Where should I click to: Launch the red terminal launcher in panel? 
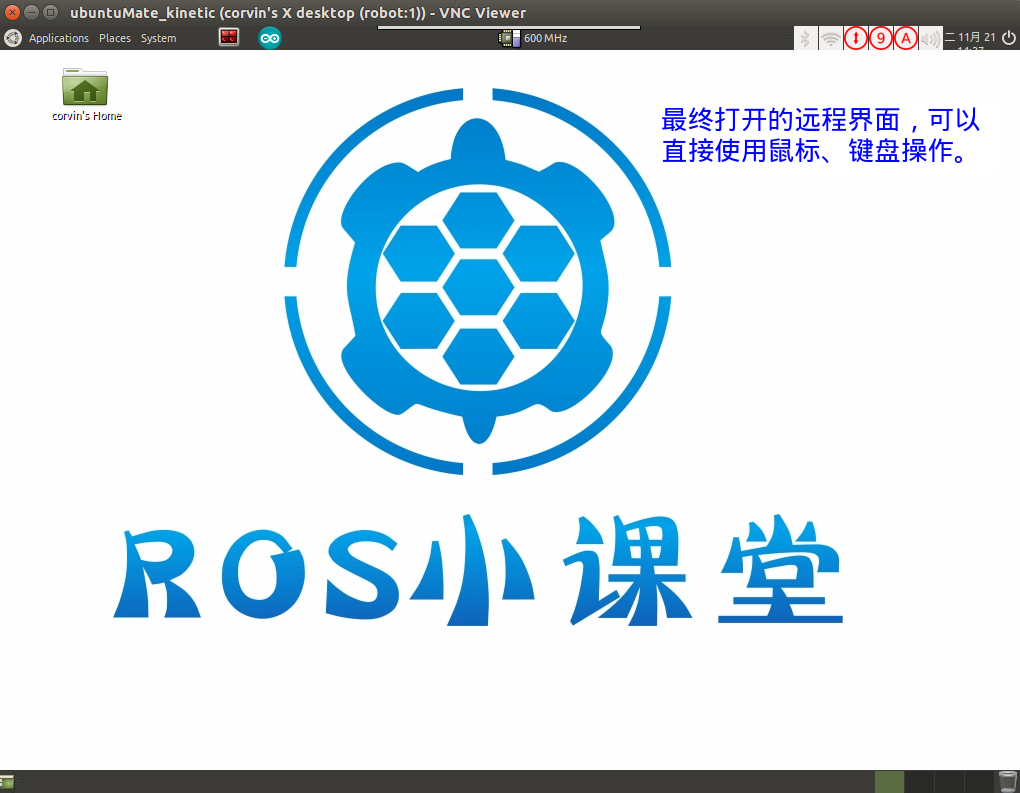click(229, 38)
